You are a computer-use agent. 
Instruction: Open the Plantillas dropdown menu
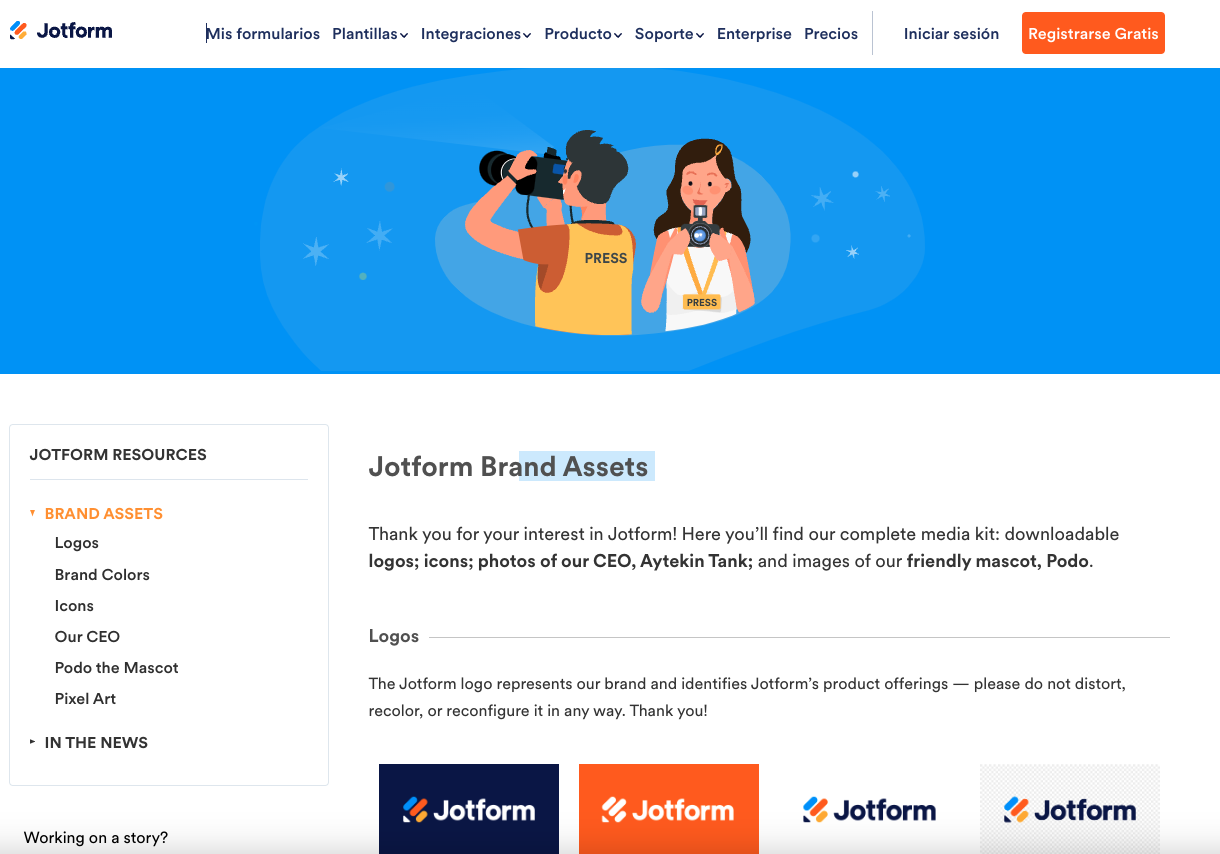coord(370,34)
